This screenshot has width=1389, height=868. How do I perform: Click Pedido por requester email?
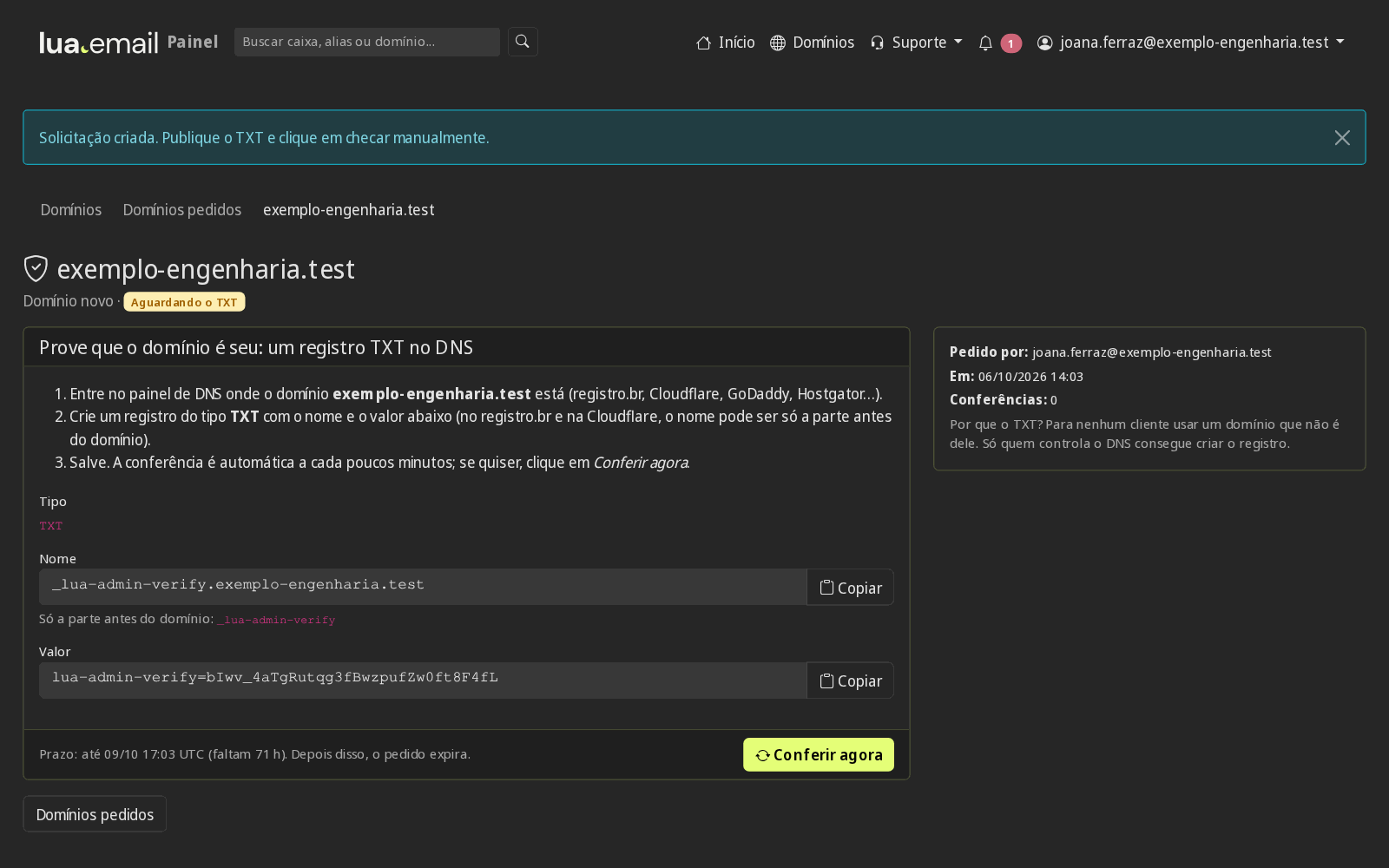pos(1151,352)
